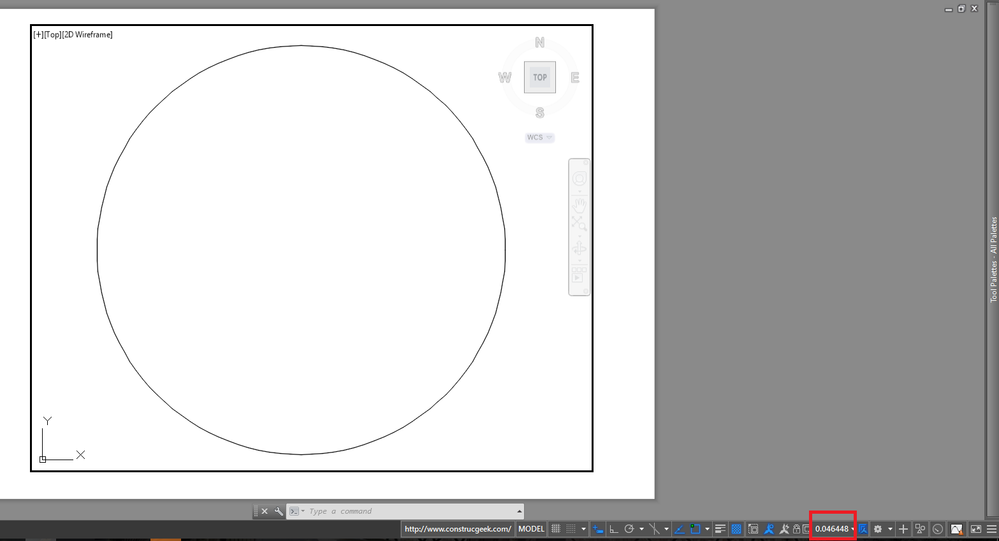The width and height of the screenshot is (999, 541).
Task: Click the viewport scale sync icon
Action: (863, 529)
